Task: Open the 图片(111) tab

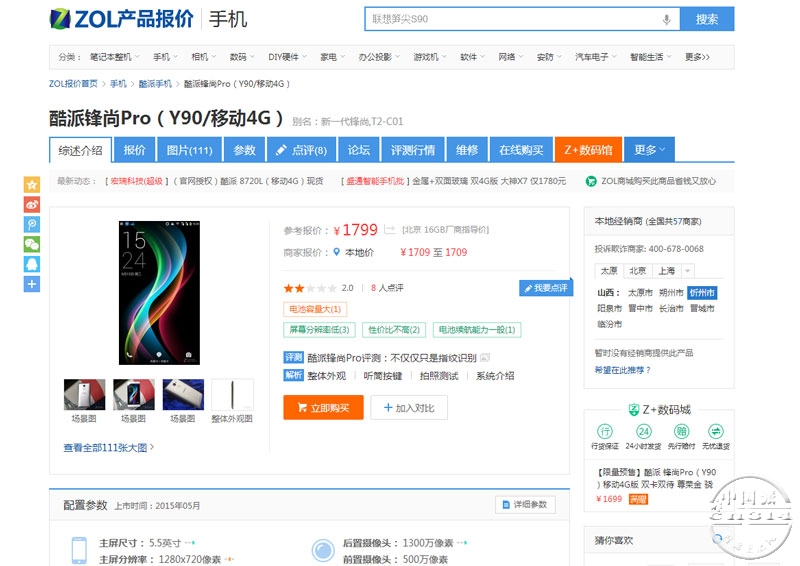Action: tap(189, 150)
